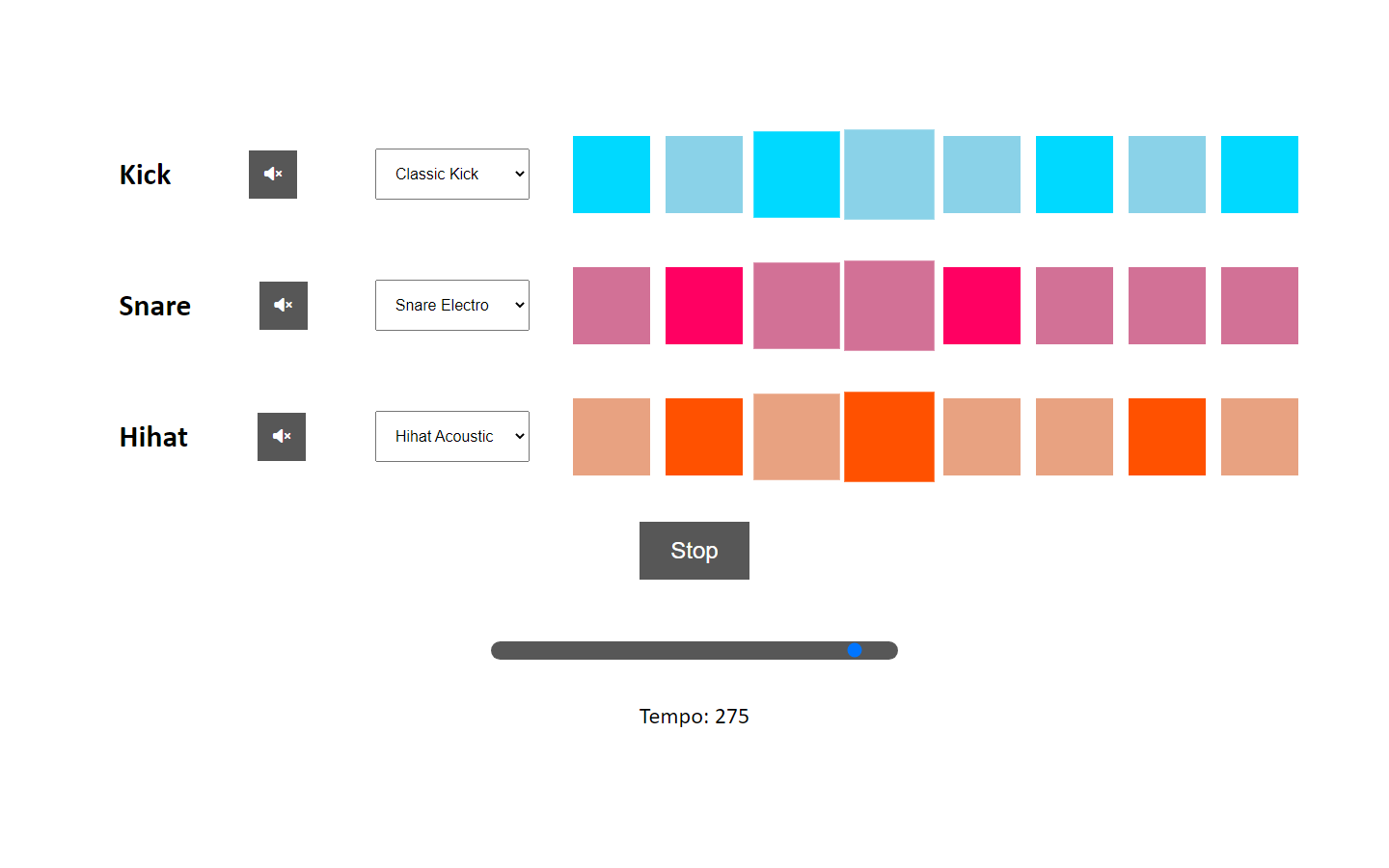Mute the Snare track

284,306
